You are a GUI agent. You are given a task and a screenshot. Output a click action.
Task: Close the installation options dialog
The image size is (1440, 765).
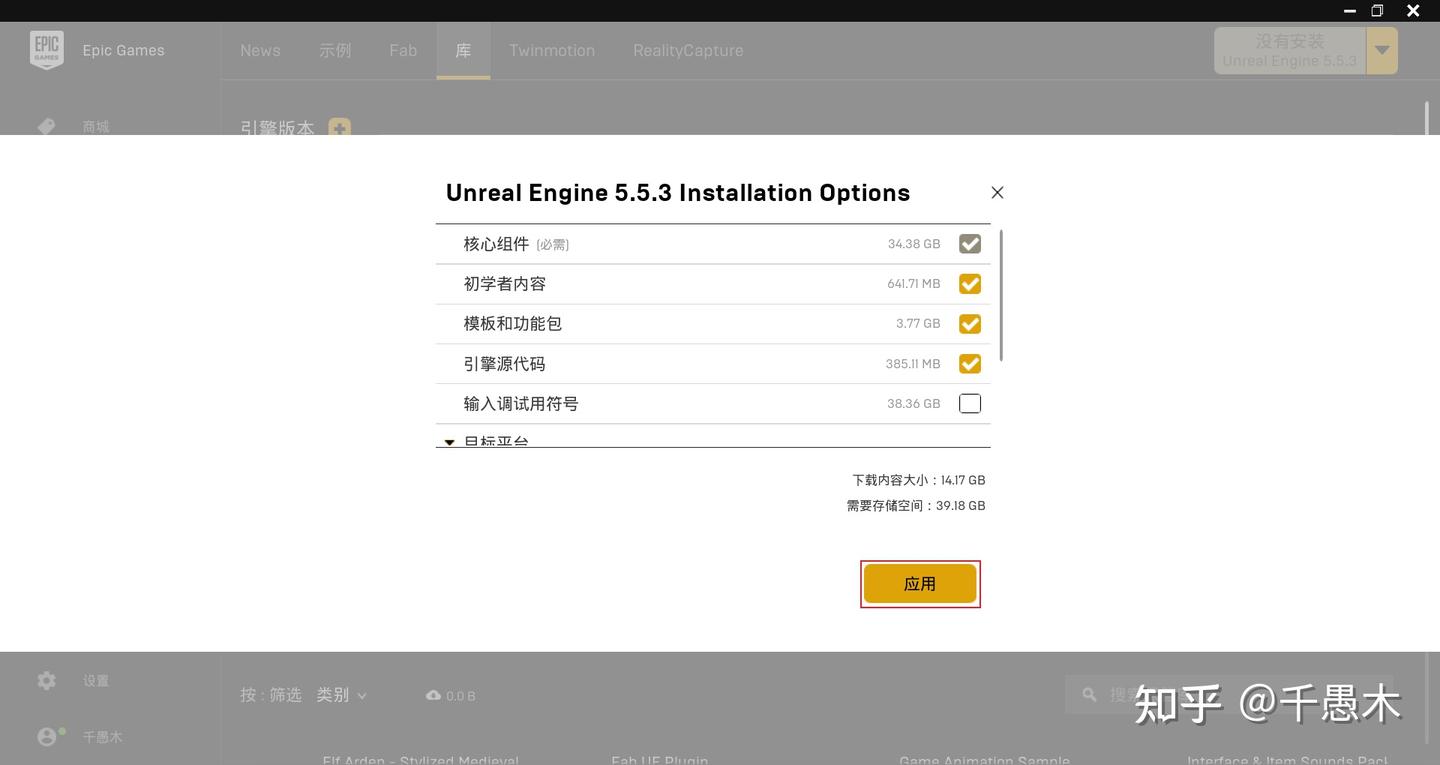tap(996, 192)
